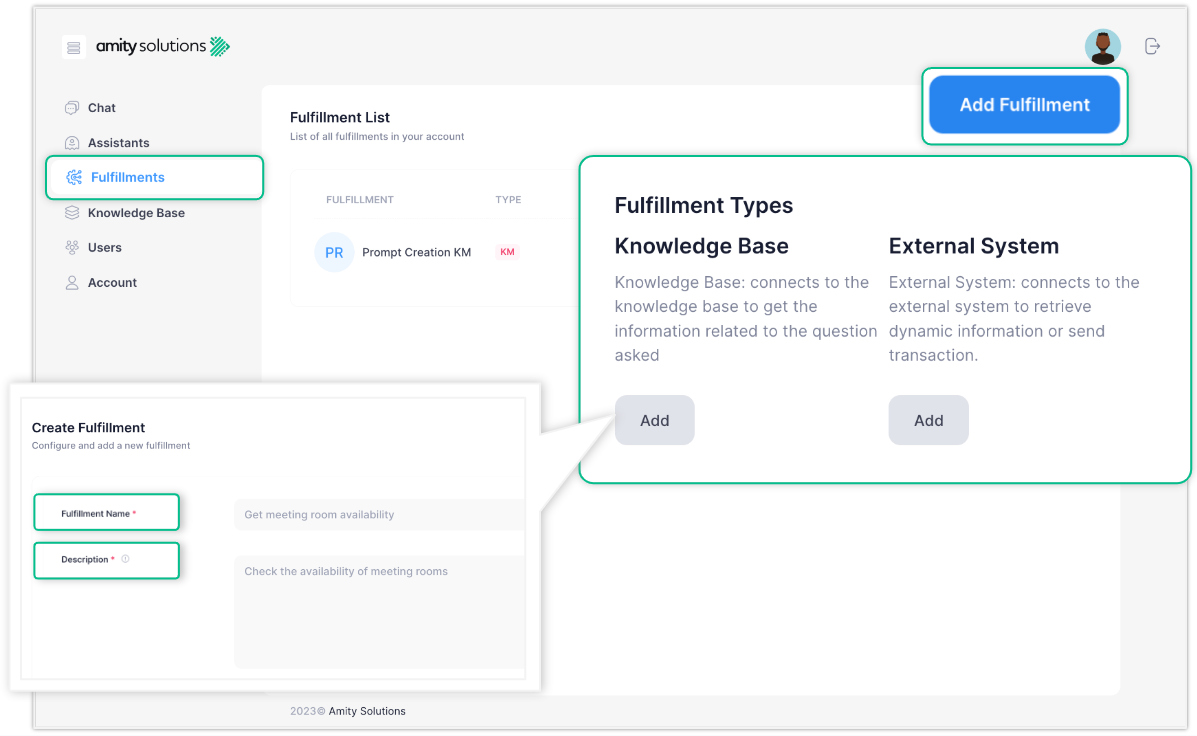Open the user profile avatar
Image resolution: width=1197 pixels, height=736 pixels.
[x=1102, y=46]
